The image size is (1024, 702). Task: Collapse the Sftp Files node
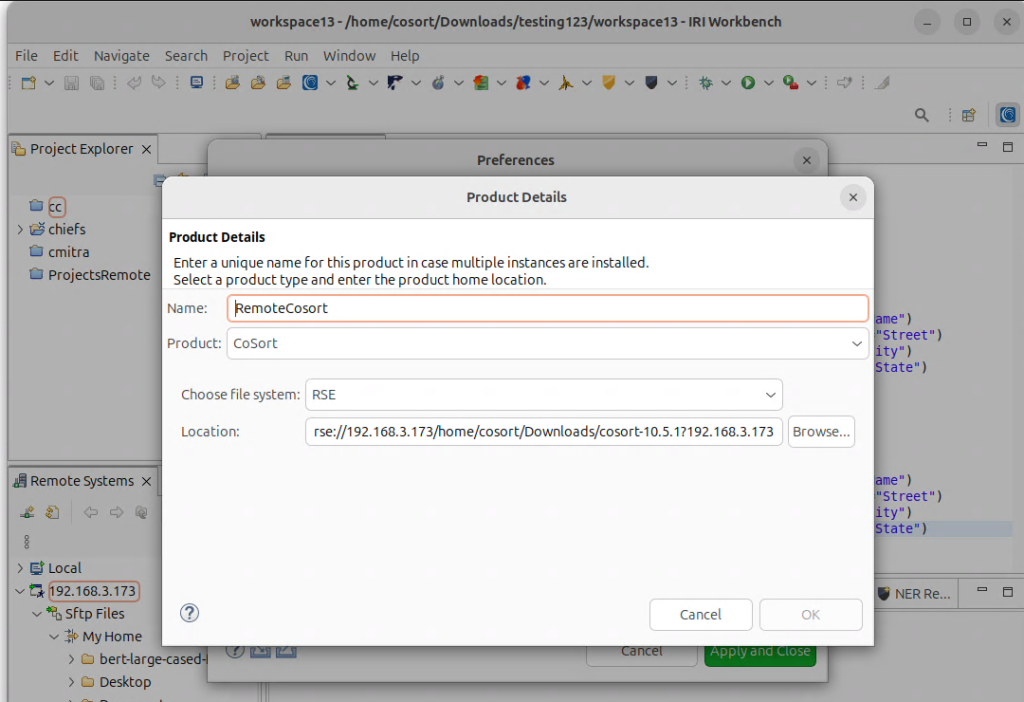tap(37, 614)
